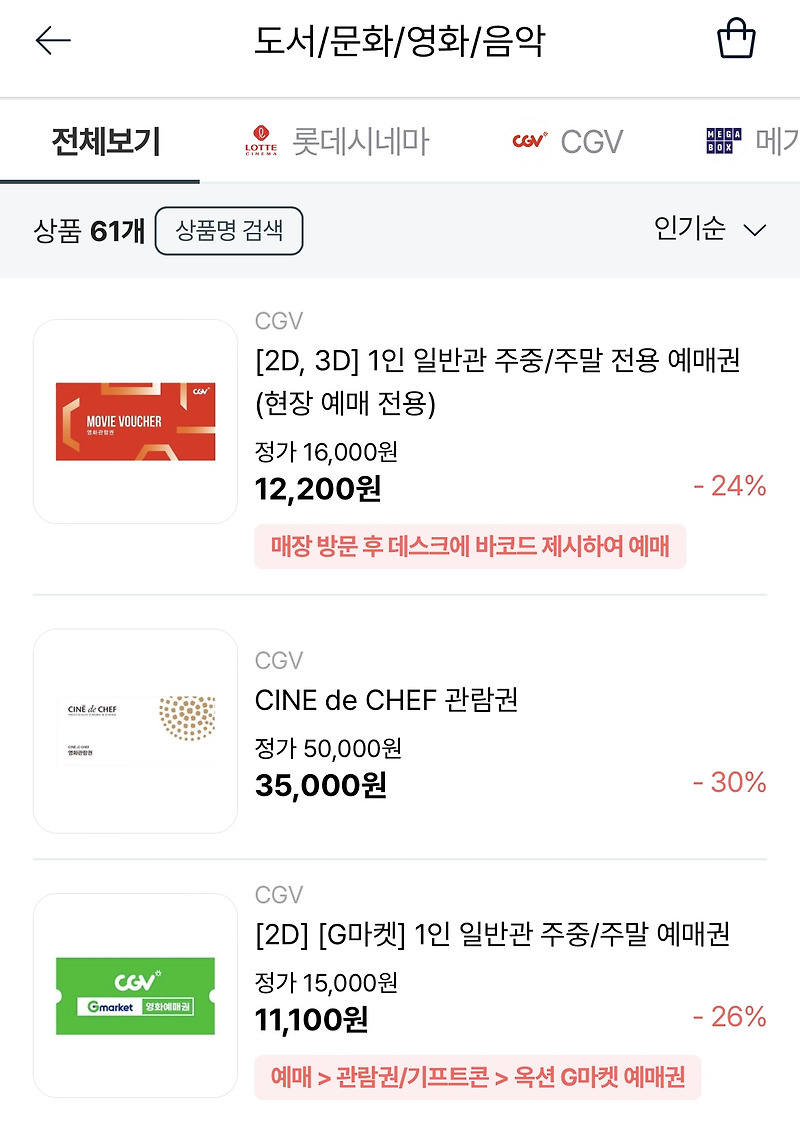Click the 상품명 검색 button

[x=229, y=231]
